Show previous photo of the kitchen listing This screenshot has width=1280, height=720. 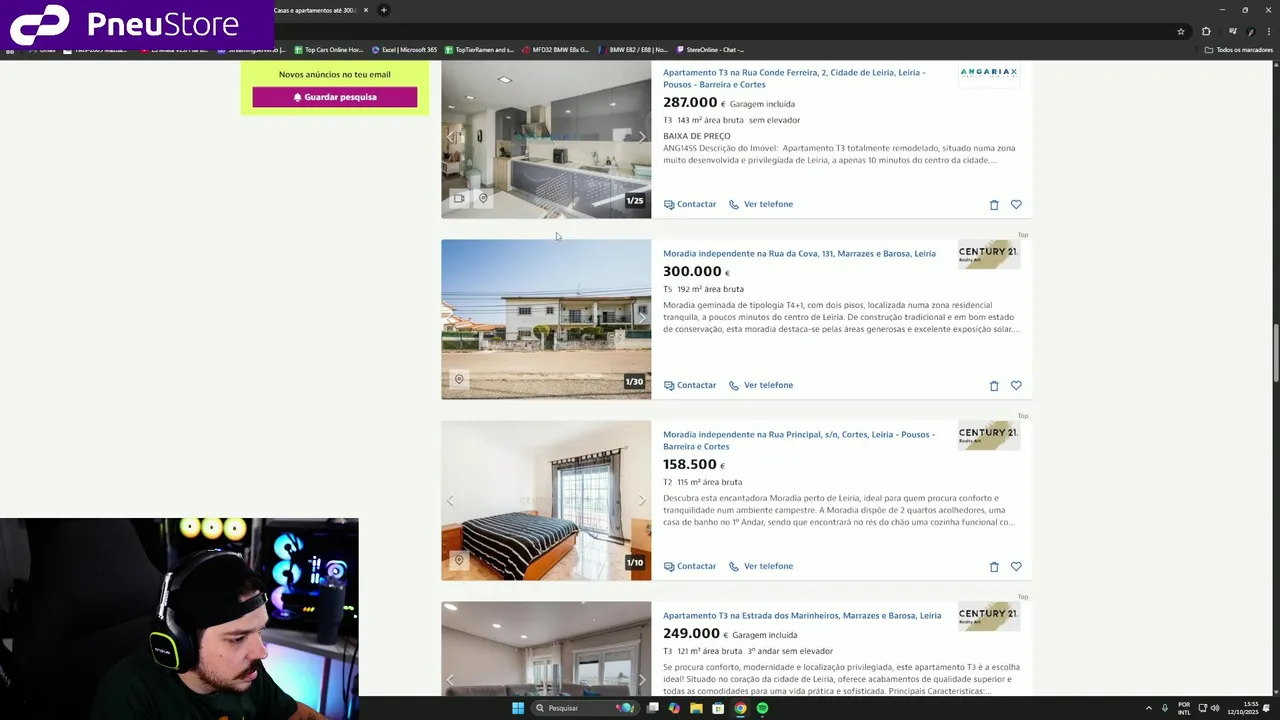450,137
